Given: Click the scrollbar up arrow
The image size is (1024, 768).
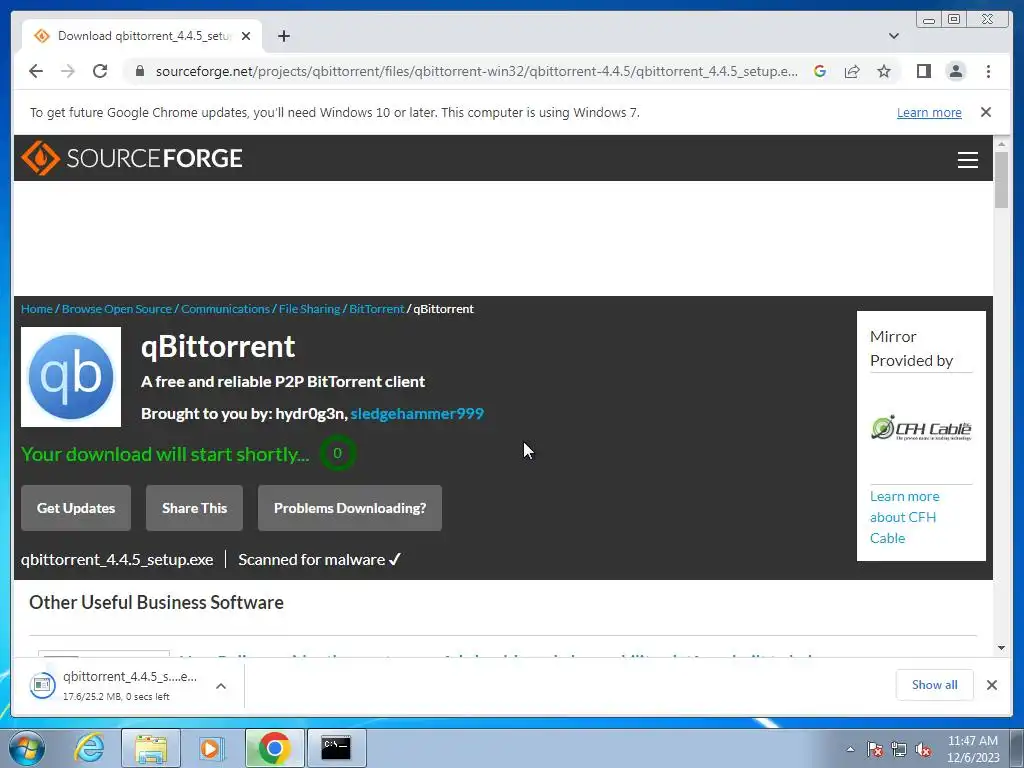Looking at the screenshot, I should (1001, 144).
